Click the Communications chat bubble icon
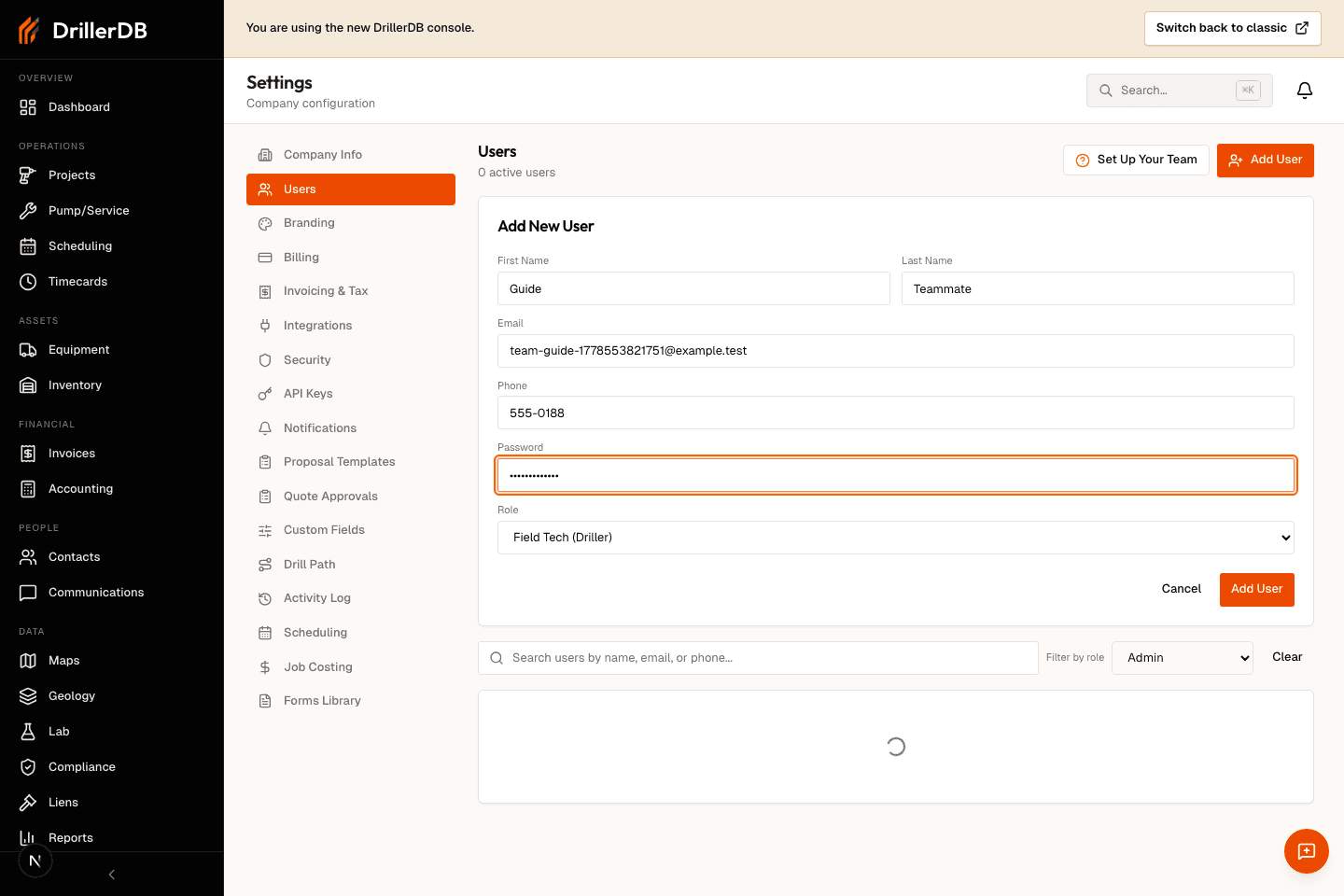 click(28, 593)
